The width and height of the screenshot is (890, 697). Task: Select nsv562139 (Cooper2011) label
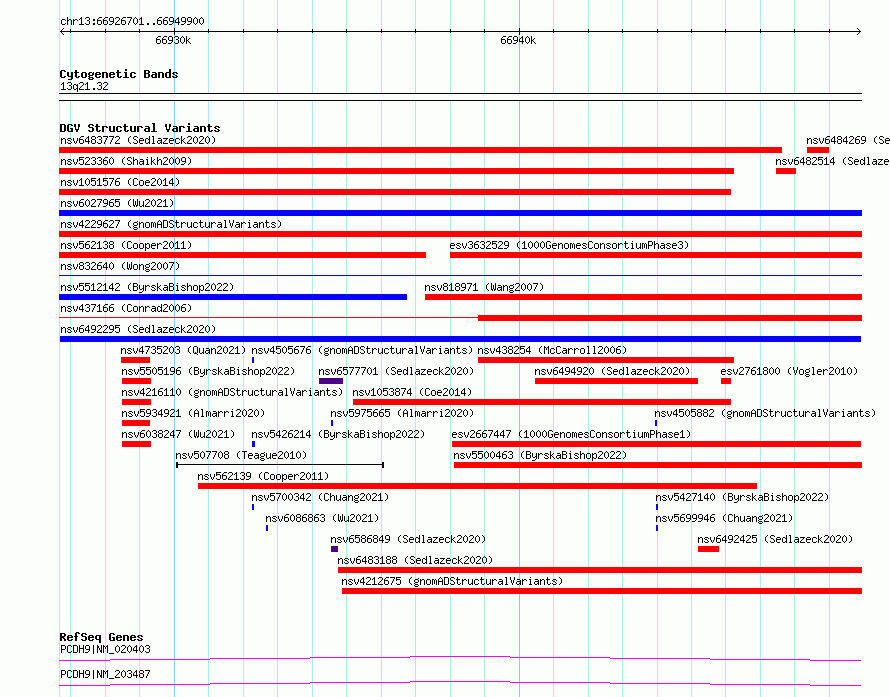[263, 476]
